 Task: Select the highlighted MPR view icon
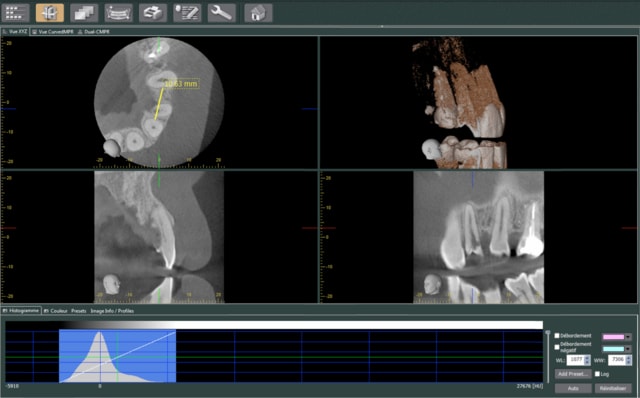click(x=50, y=13)
